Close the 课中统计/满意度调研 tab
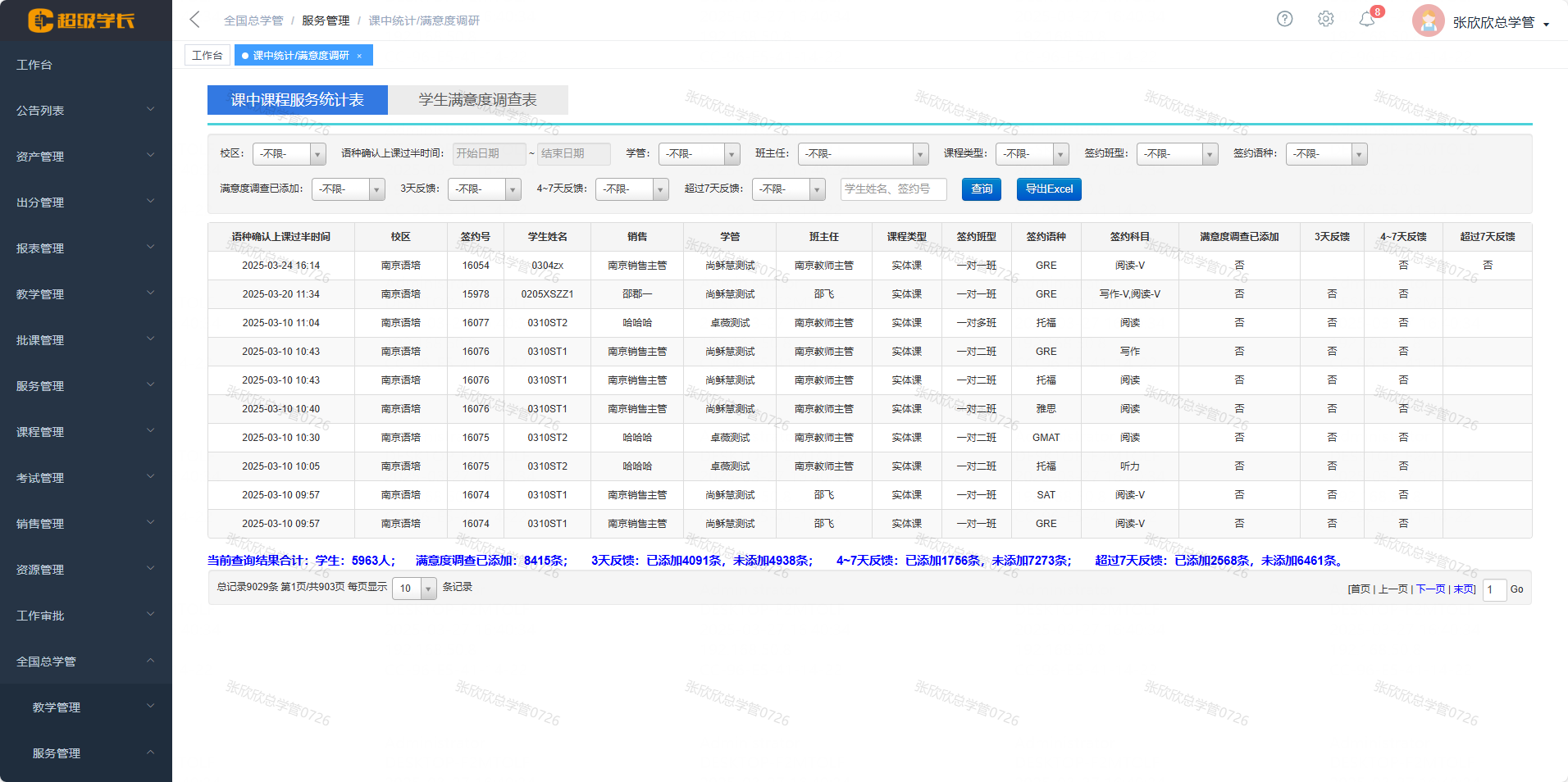This screenshot has width=1568, height=782. pyautogui.click(x=359, y=56)
